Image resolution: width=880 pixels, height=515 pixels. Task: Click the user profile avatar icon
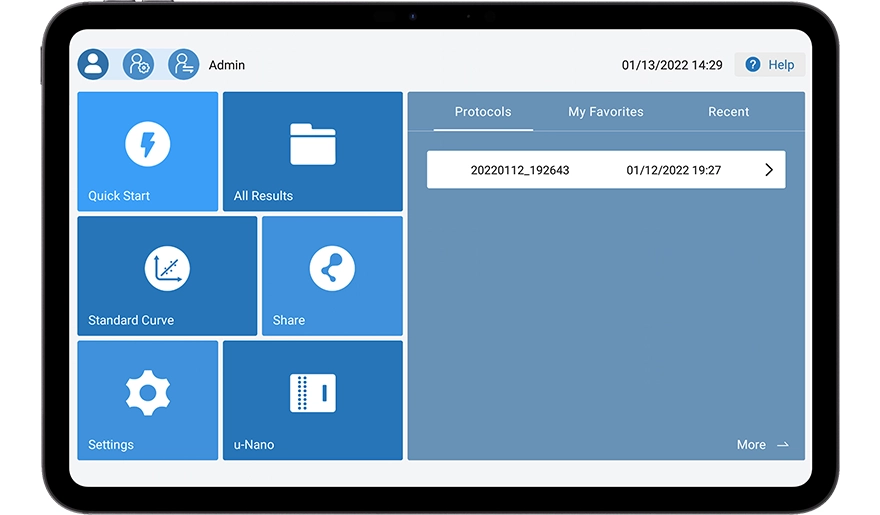point(94,65)
